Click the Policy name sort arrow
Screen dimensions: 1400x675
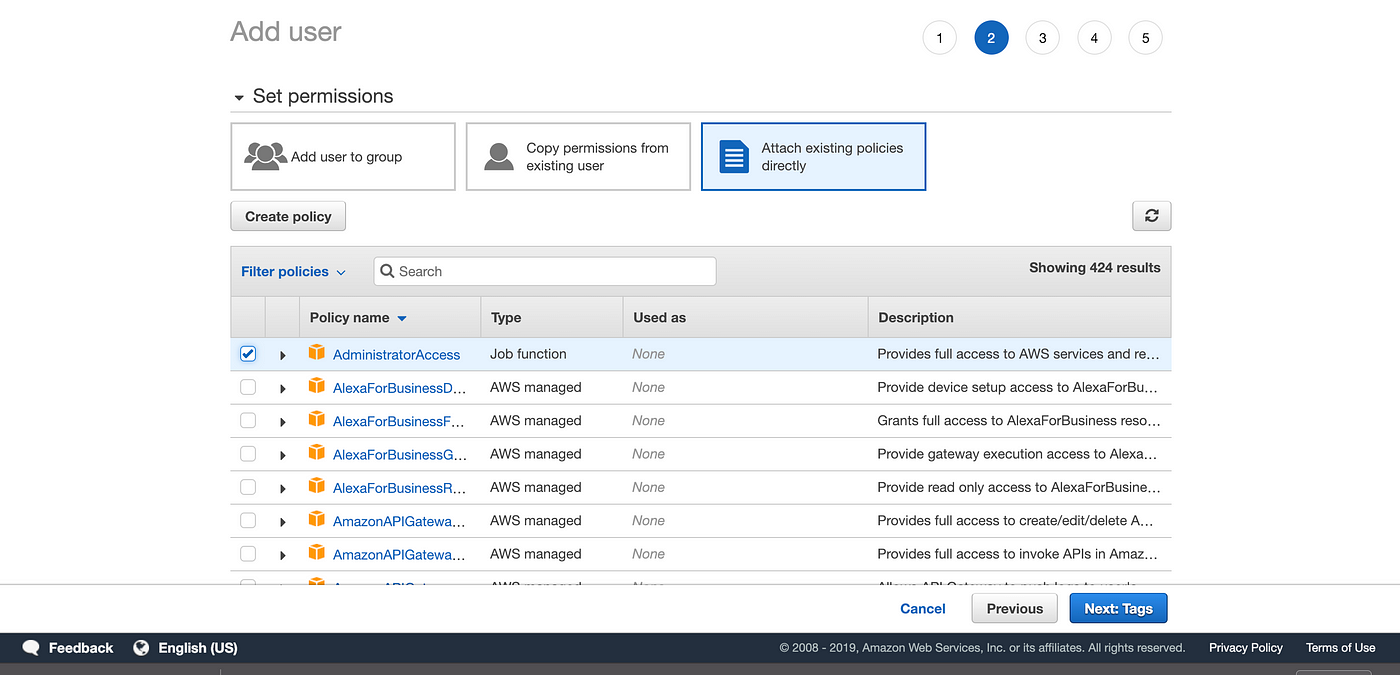(402, 318)
